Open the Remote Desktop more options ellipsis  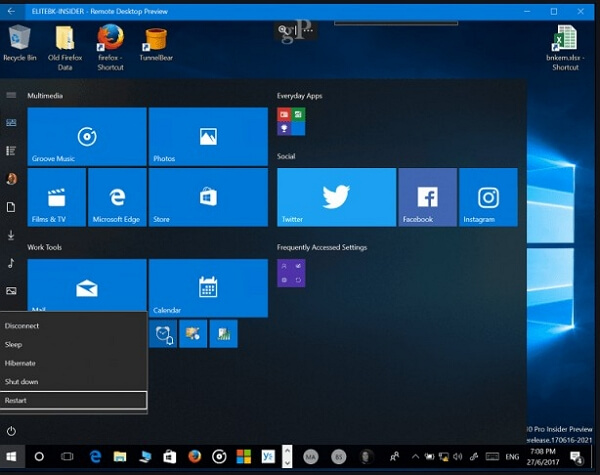[308, 29]
